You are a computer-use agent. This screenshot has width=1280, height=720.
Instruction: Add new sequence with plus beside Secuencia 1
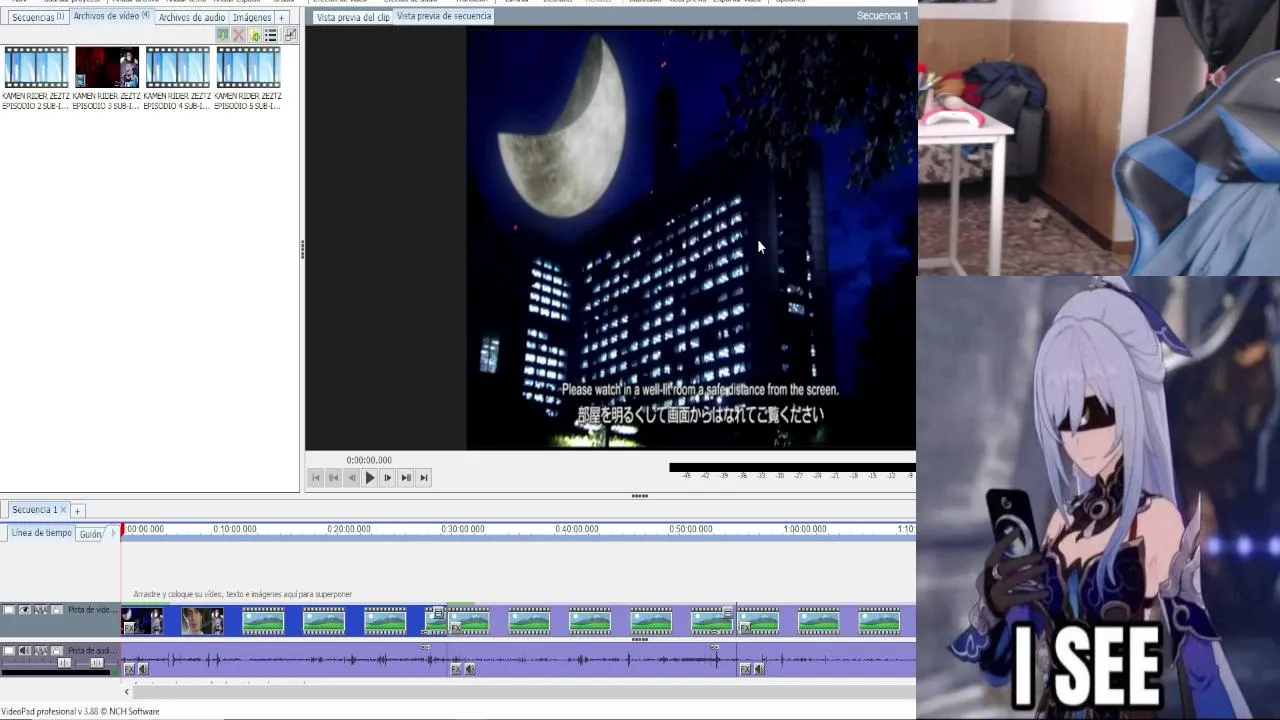click(77, 511)
